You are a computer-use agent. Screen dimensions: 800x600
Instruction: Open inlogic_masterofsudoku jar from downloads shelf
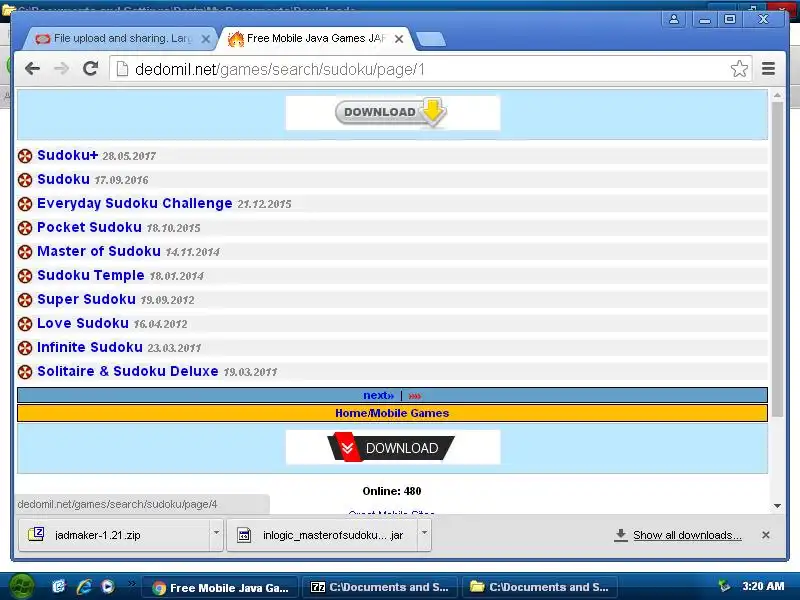pos(322,535)
